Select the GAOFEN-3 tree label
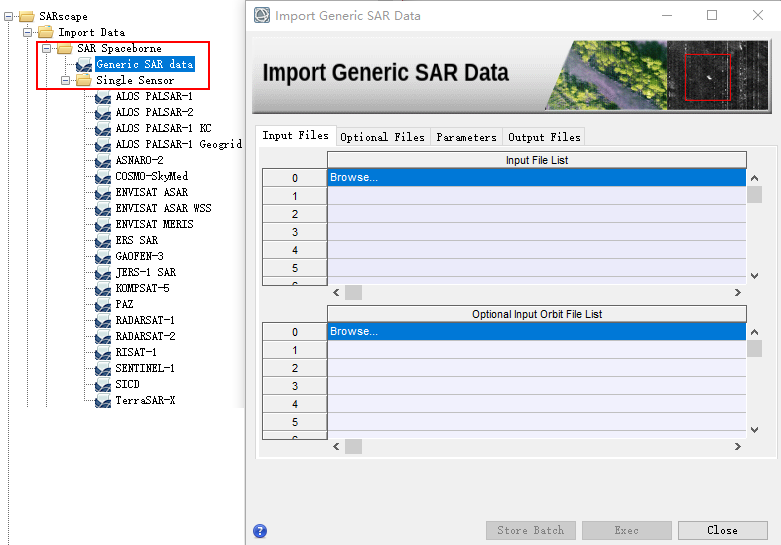Screen dimensions: 781x545 pos(139,256)
